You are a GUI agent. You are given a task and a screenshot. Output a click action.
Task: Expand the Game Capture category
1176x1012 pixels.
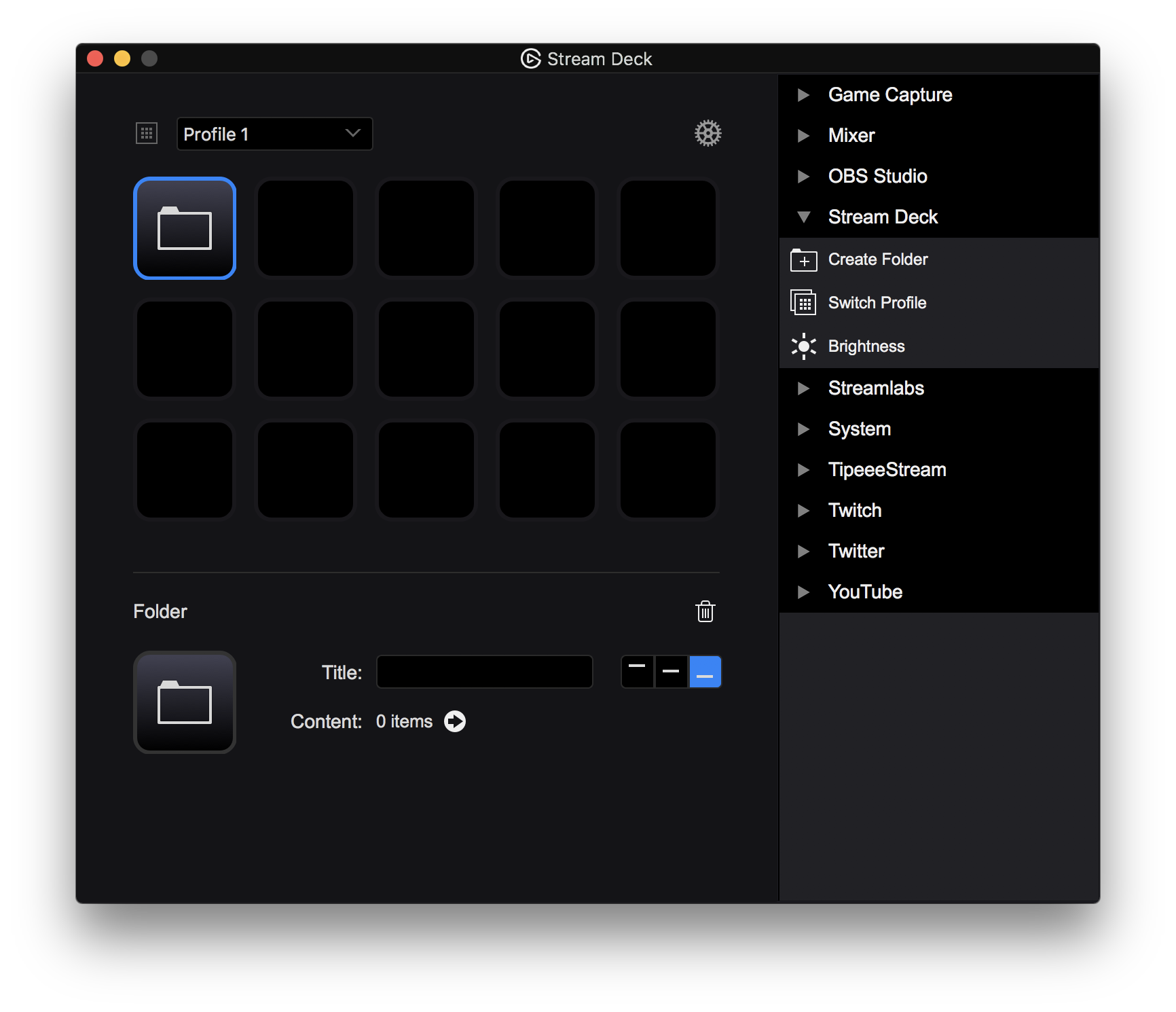803,95
